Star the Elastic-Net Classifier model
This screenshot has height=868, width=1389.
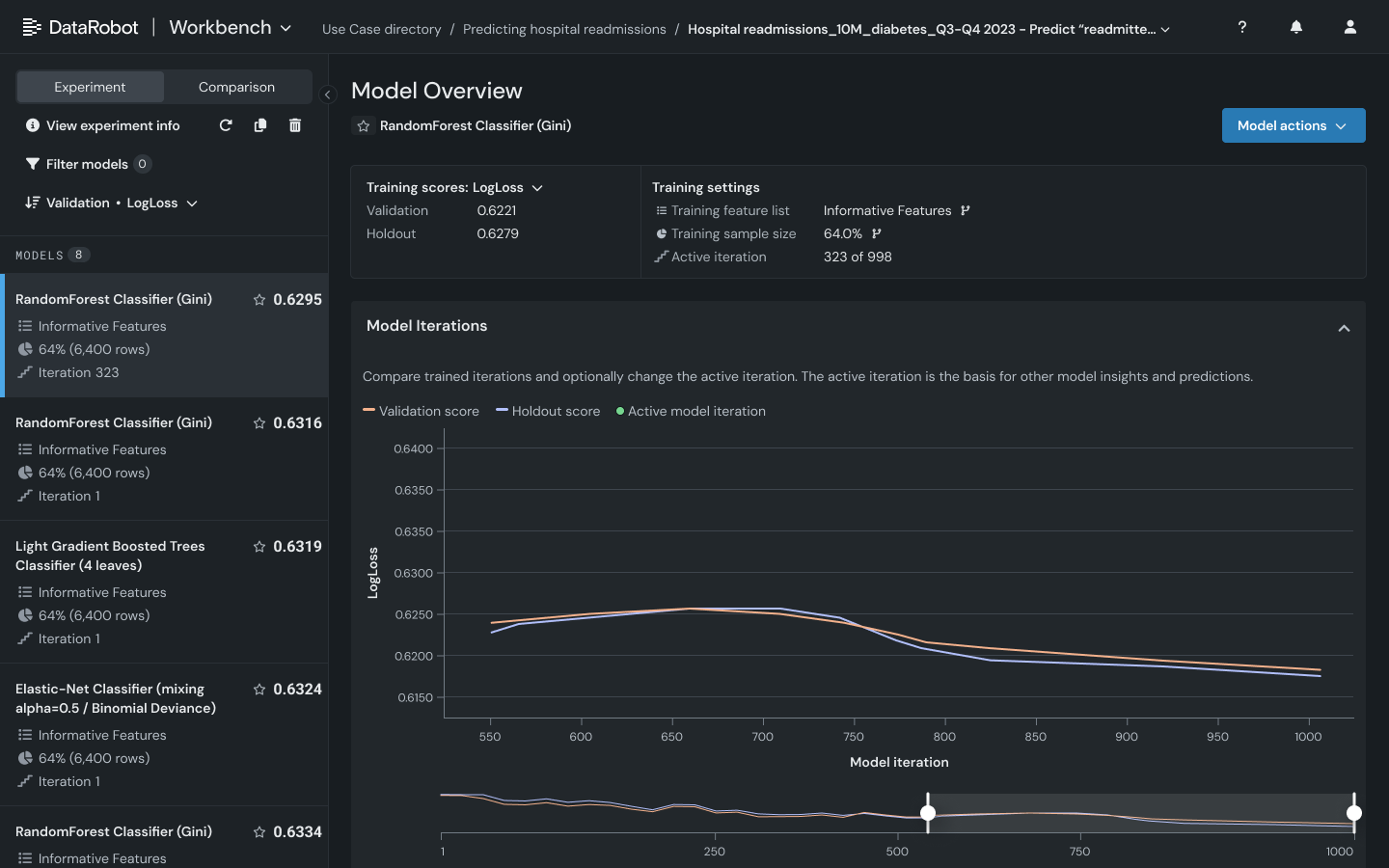[259, 690]
